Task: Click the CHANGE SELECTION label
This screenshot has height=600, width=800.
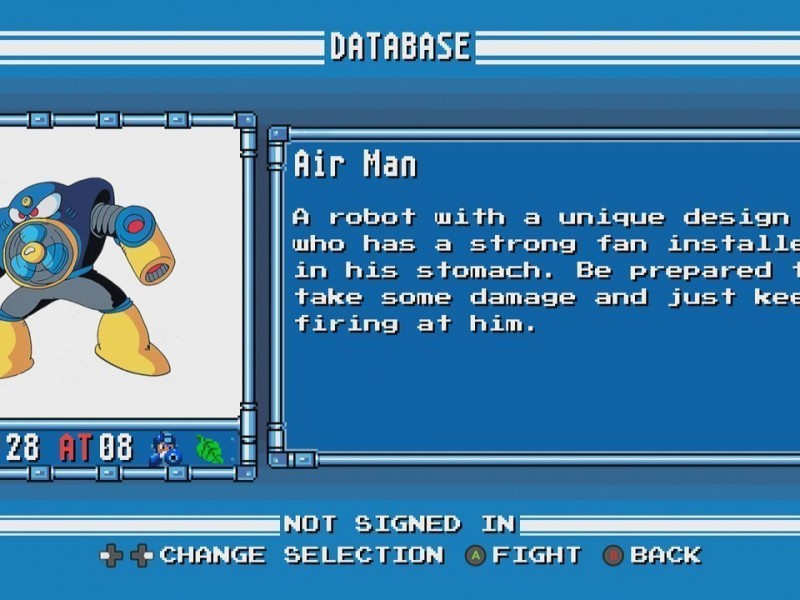Action: coord(302,555)
